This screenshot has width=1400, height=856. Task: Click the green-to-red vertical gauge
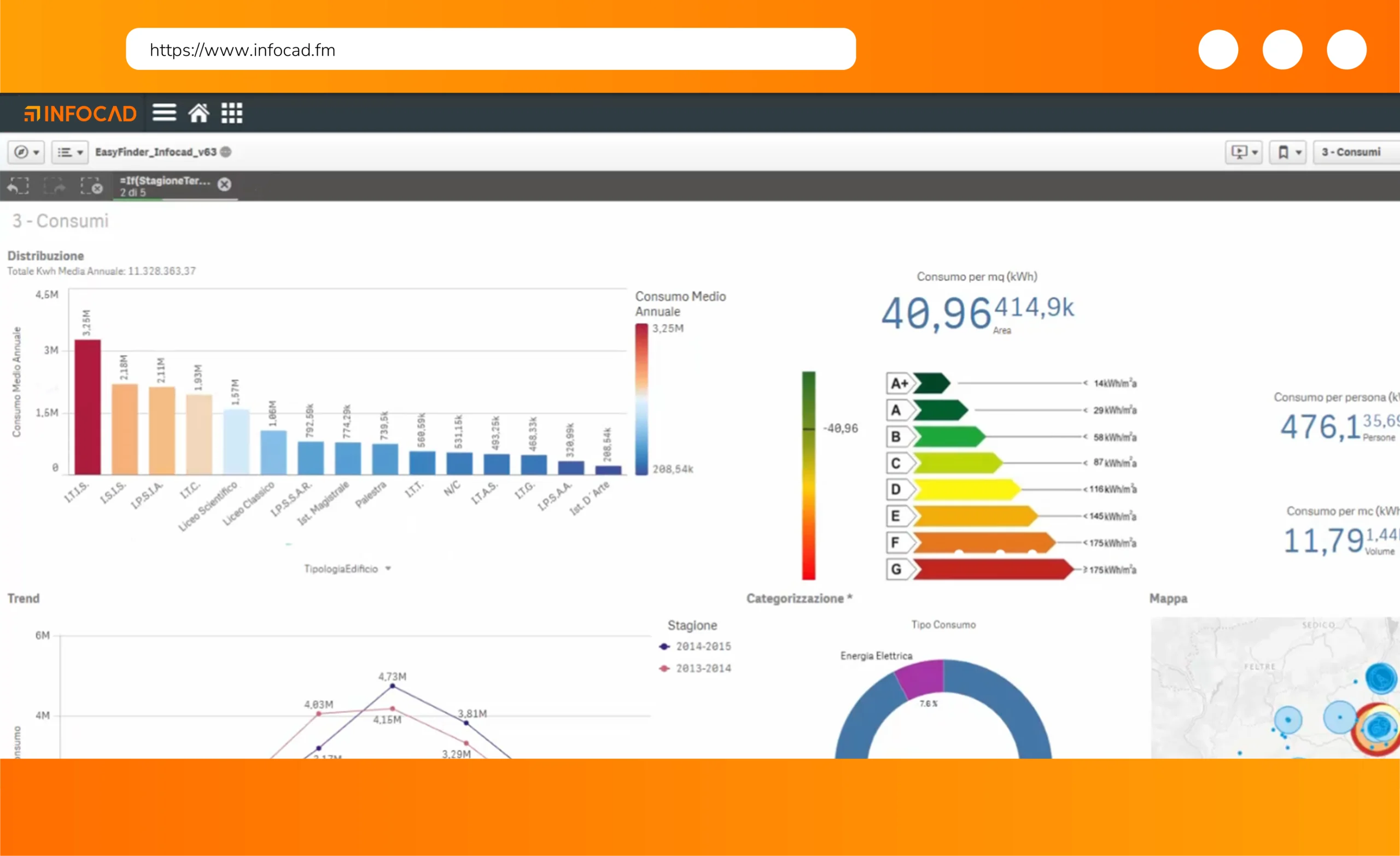click(x=808, y=476)
